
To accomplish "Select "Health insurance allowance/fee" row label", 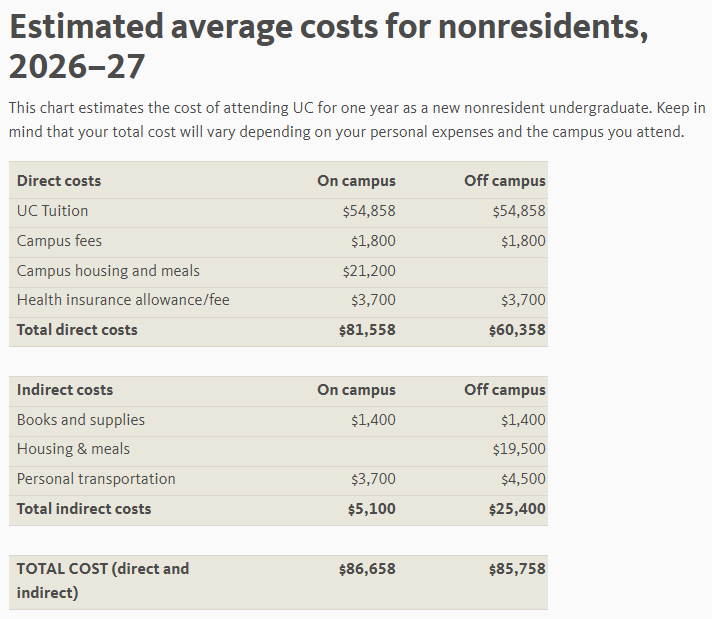I will tap(123, 300).
